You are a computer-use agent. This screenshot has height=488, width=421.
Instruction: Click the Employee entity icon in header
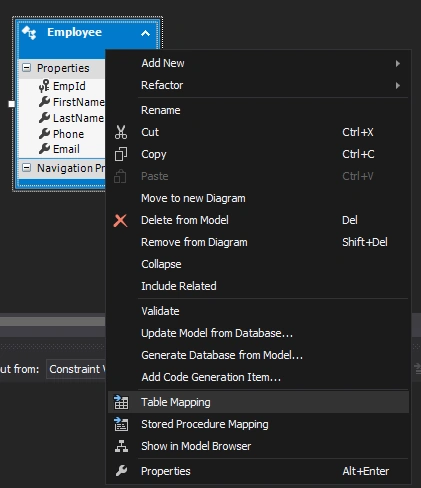[29, 33]
